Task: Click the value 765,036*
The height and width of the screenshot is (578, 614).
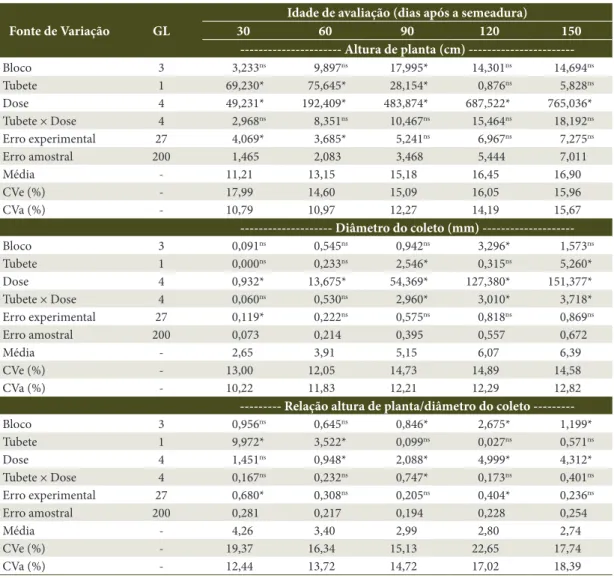Action: click(570, 103)
